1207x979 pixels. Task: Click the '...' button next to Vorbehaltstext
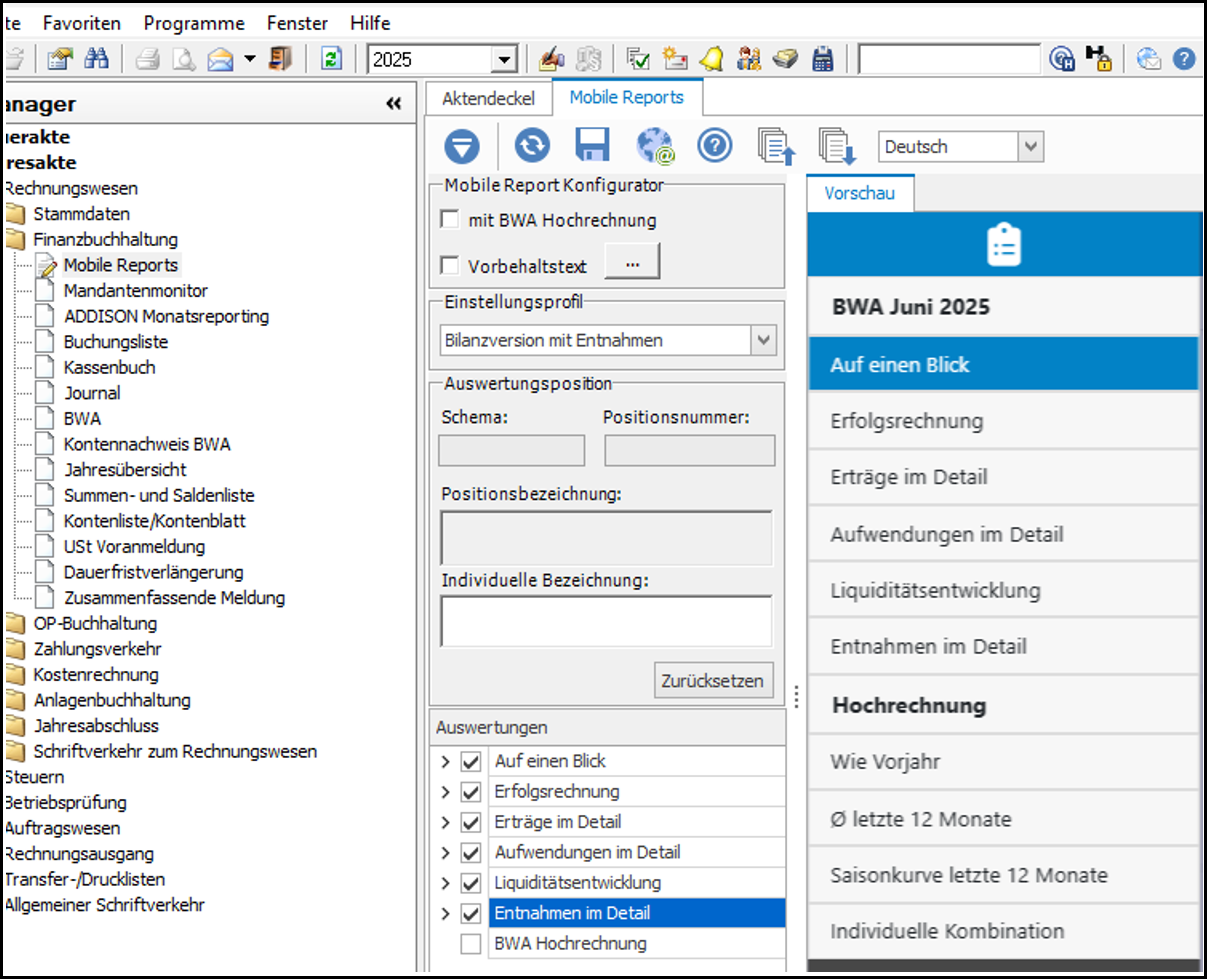632,264
